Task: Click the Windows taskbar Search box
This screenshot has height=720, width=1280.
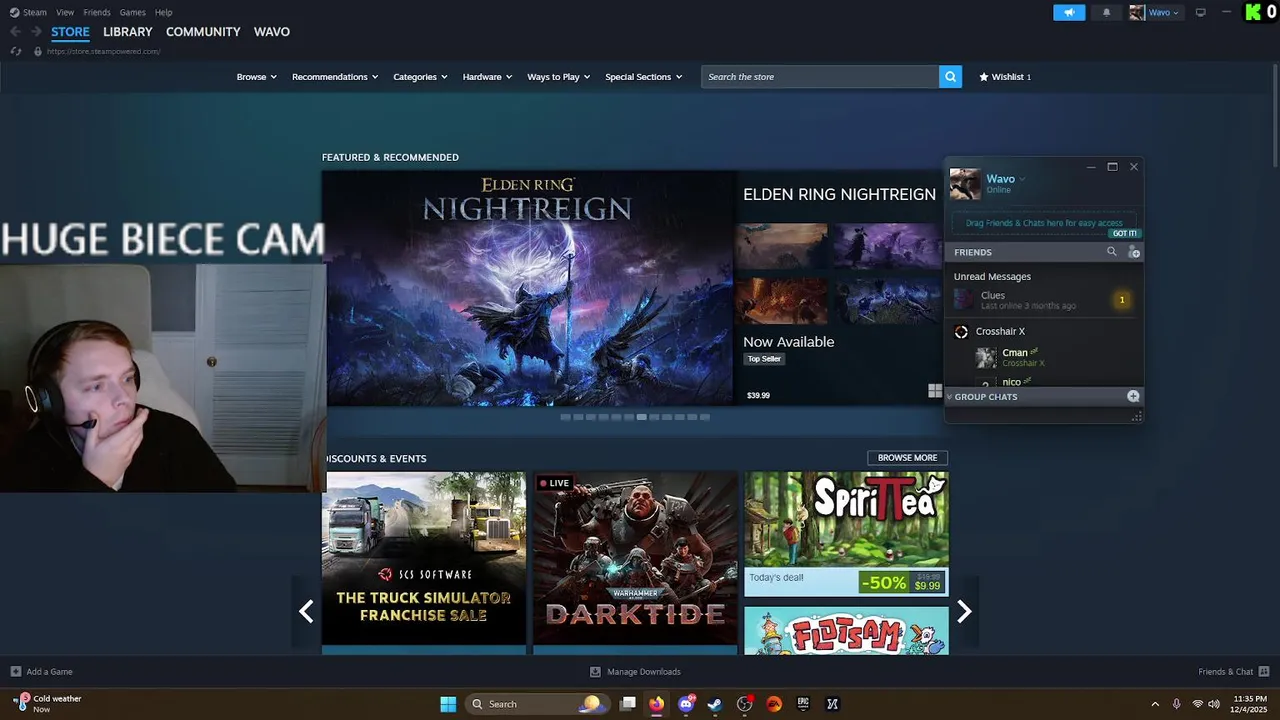Action: [x=536, y=704]
